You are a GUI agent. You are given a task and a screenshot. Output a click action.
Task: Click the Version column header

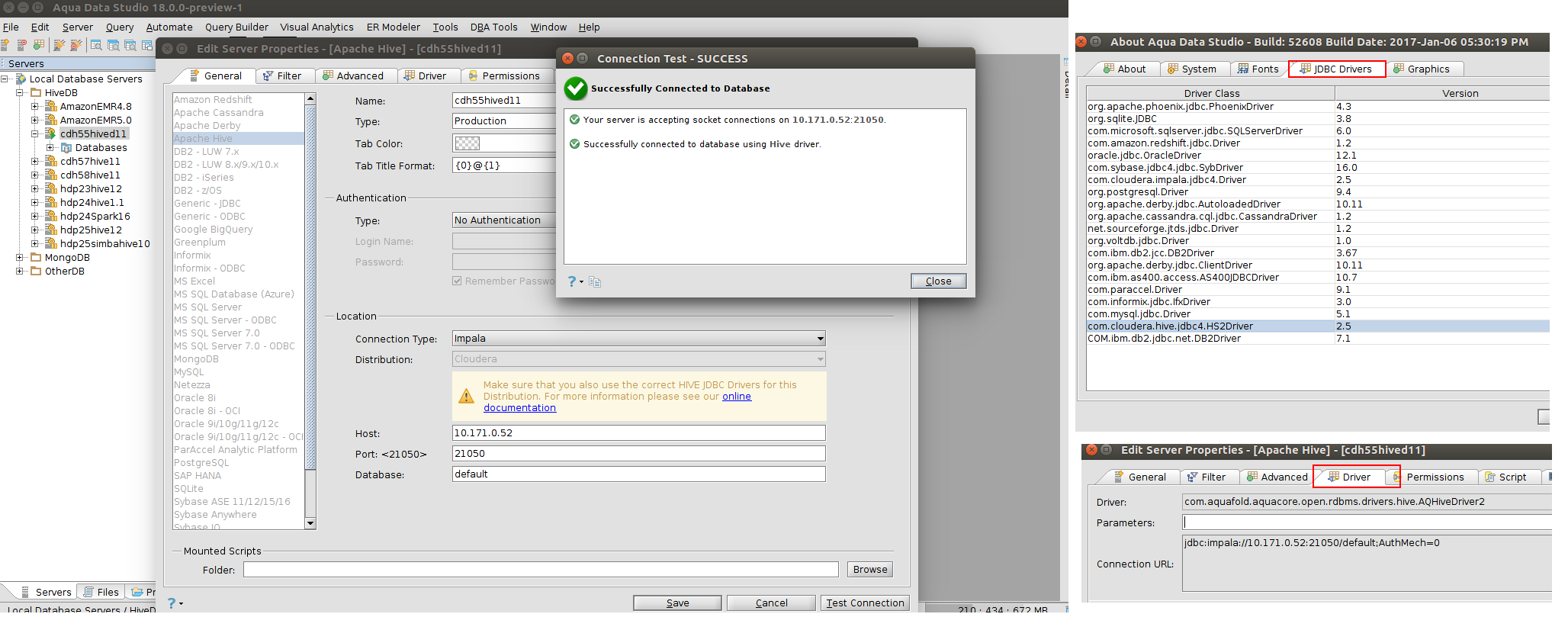pyautogui.click(x=1443, y=93)
